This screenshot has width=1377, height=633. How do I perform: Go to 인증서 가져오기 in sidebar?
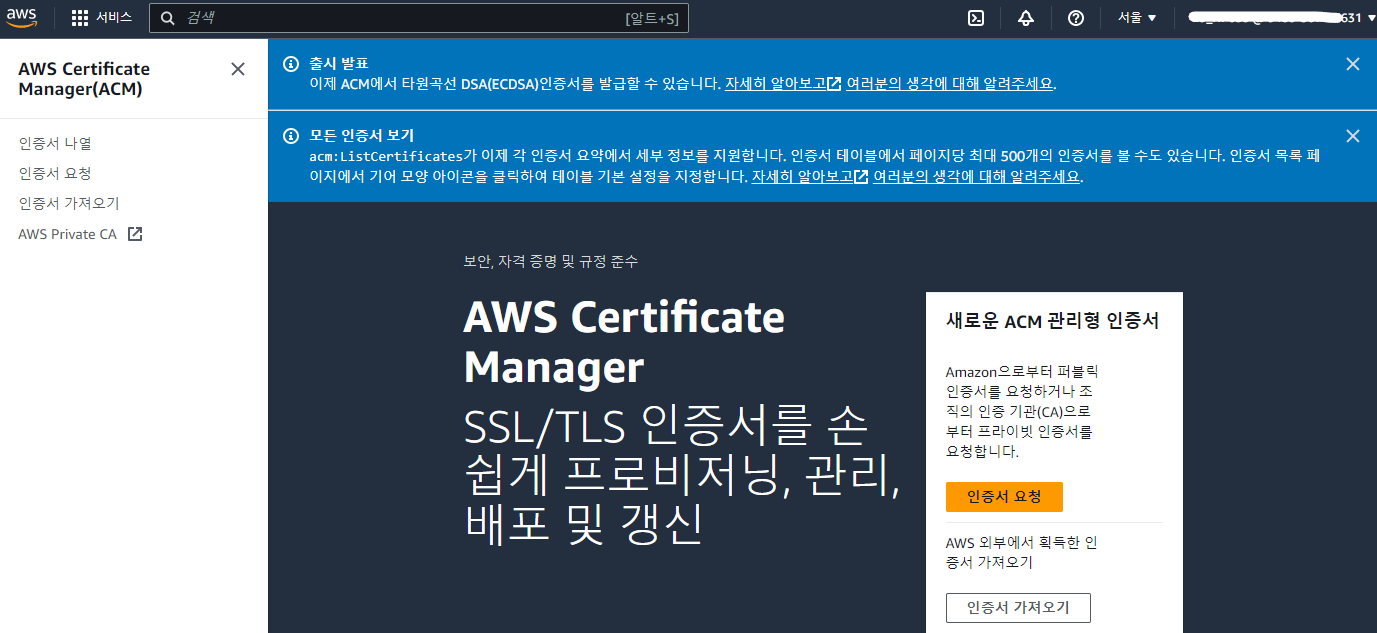point(69,203)
